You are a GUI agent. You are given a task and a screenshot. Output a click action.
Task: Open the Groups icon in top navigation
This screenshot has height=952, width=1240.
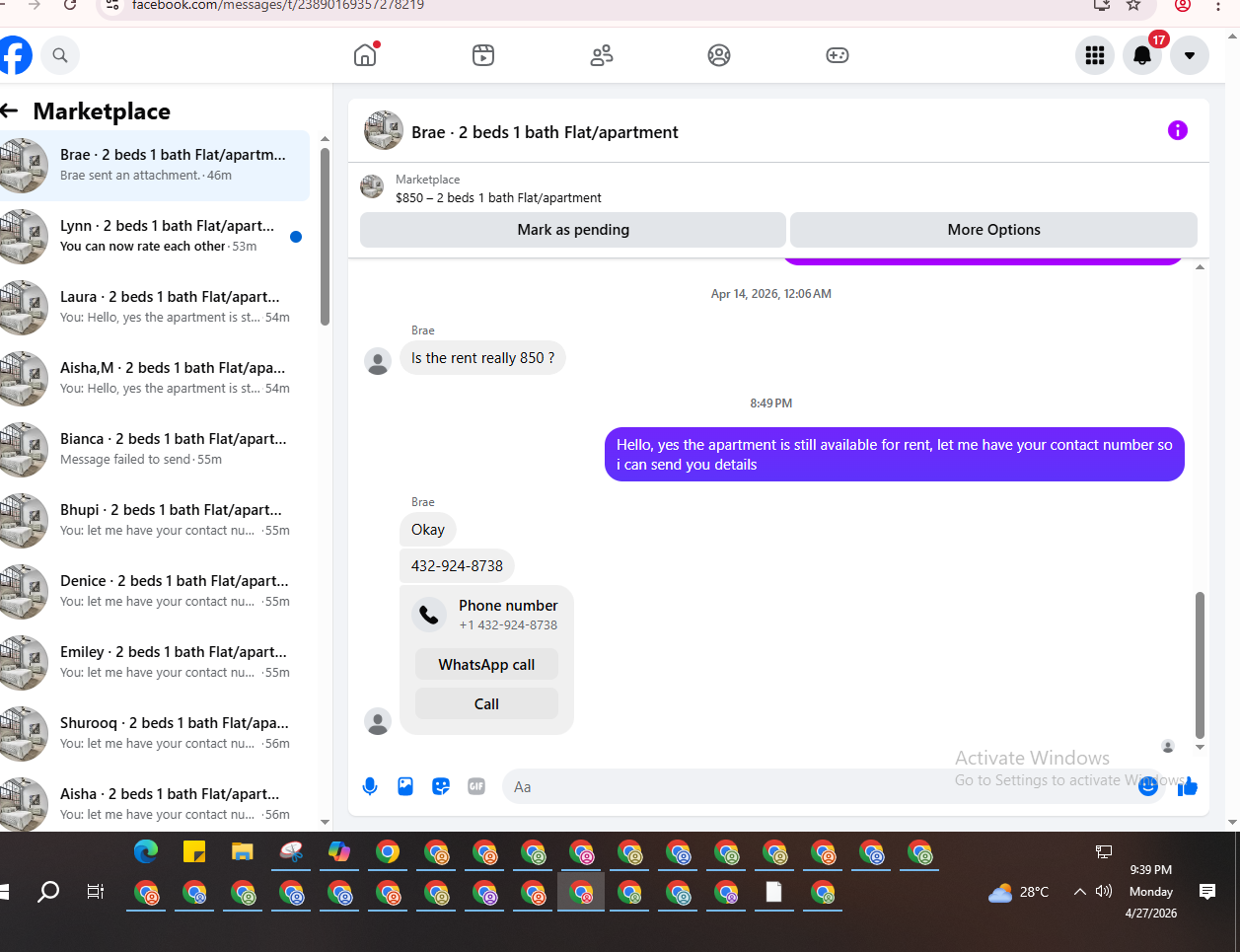click(719, 55)
